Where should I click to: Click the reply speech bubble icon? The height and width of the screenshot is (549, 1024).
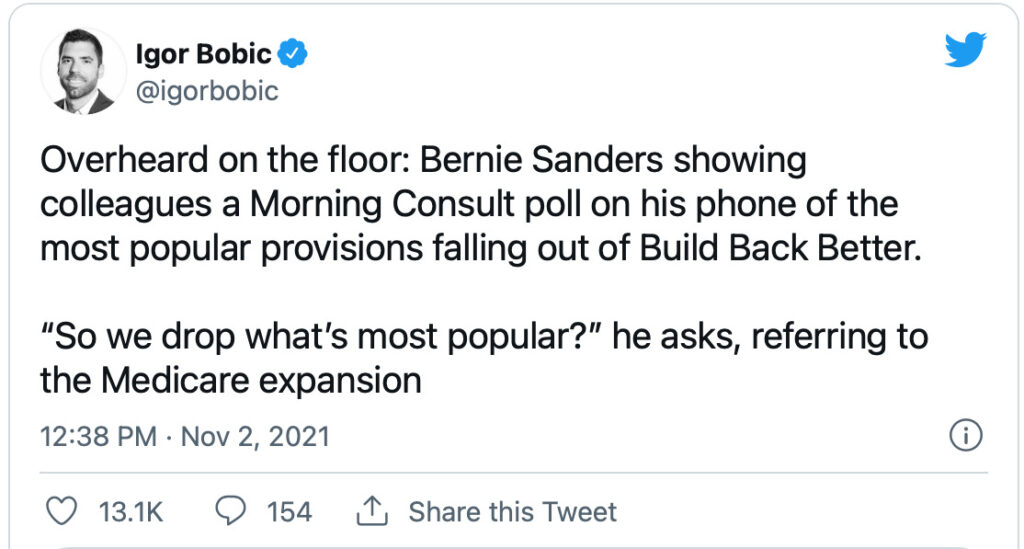[x=232, y=512]
